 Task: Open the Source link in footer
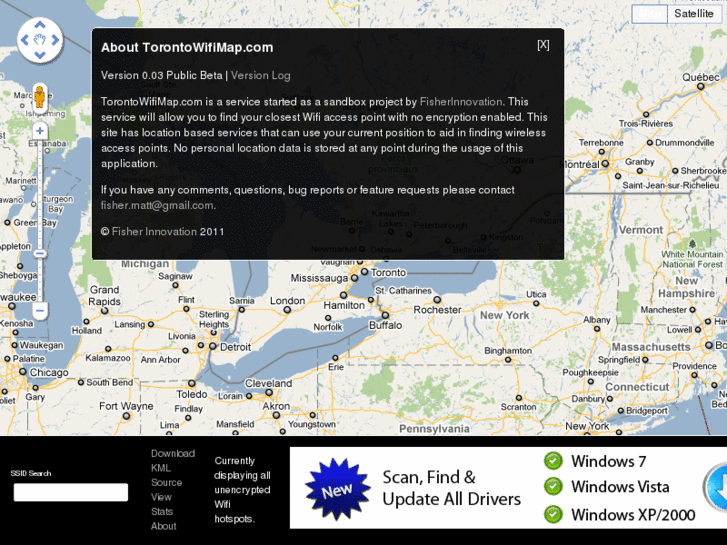[x=166, y=482]
